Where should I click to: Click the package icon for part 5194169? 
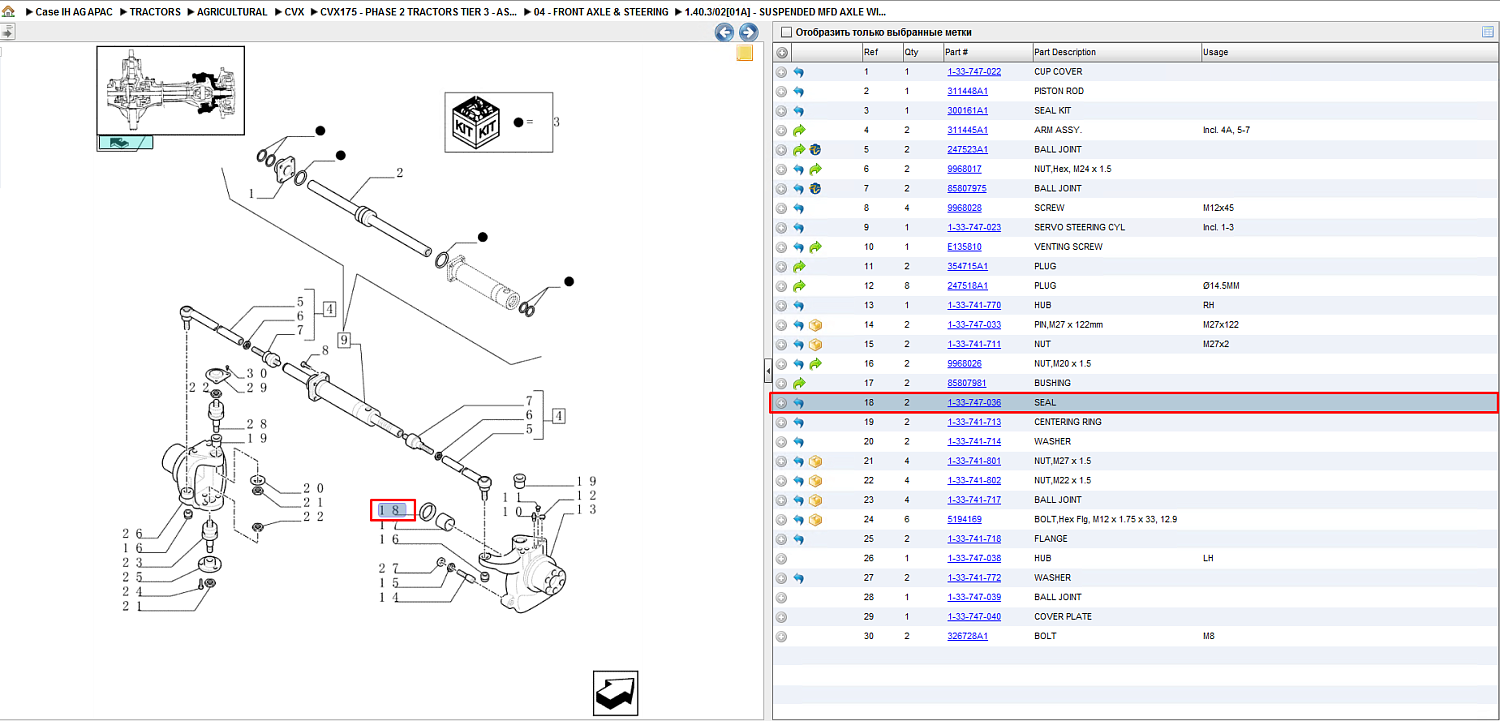coord(815,520)
